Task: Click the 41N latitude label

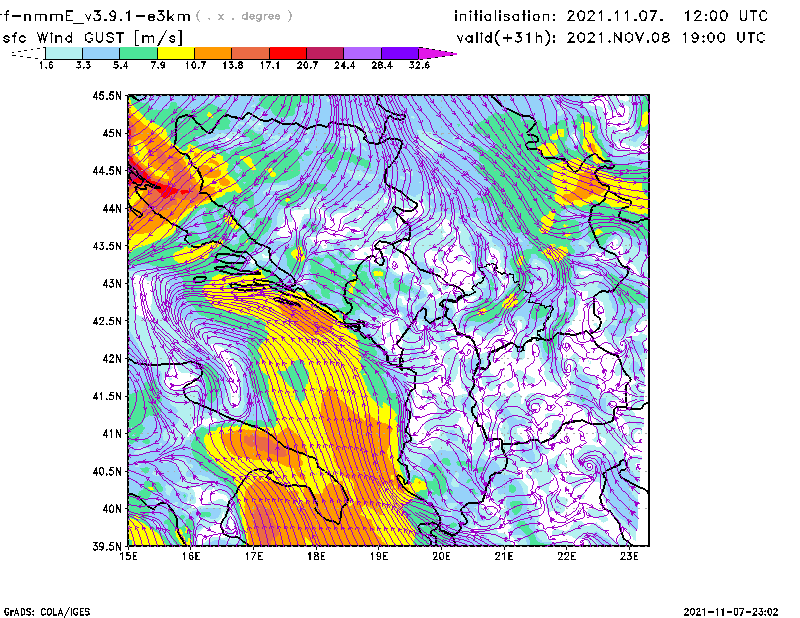Action: point(112,433)
